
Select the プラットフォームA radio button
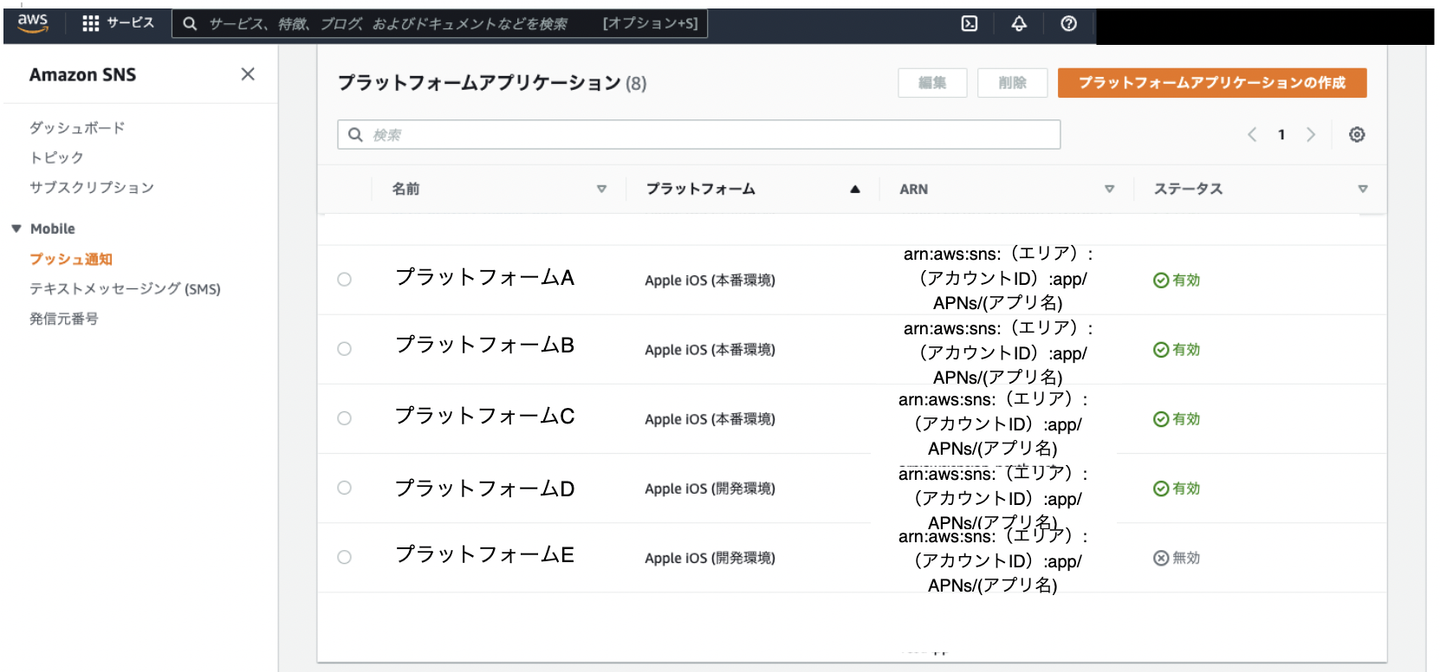tap(344, 280)
